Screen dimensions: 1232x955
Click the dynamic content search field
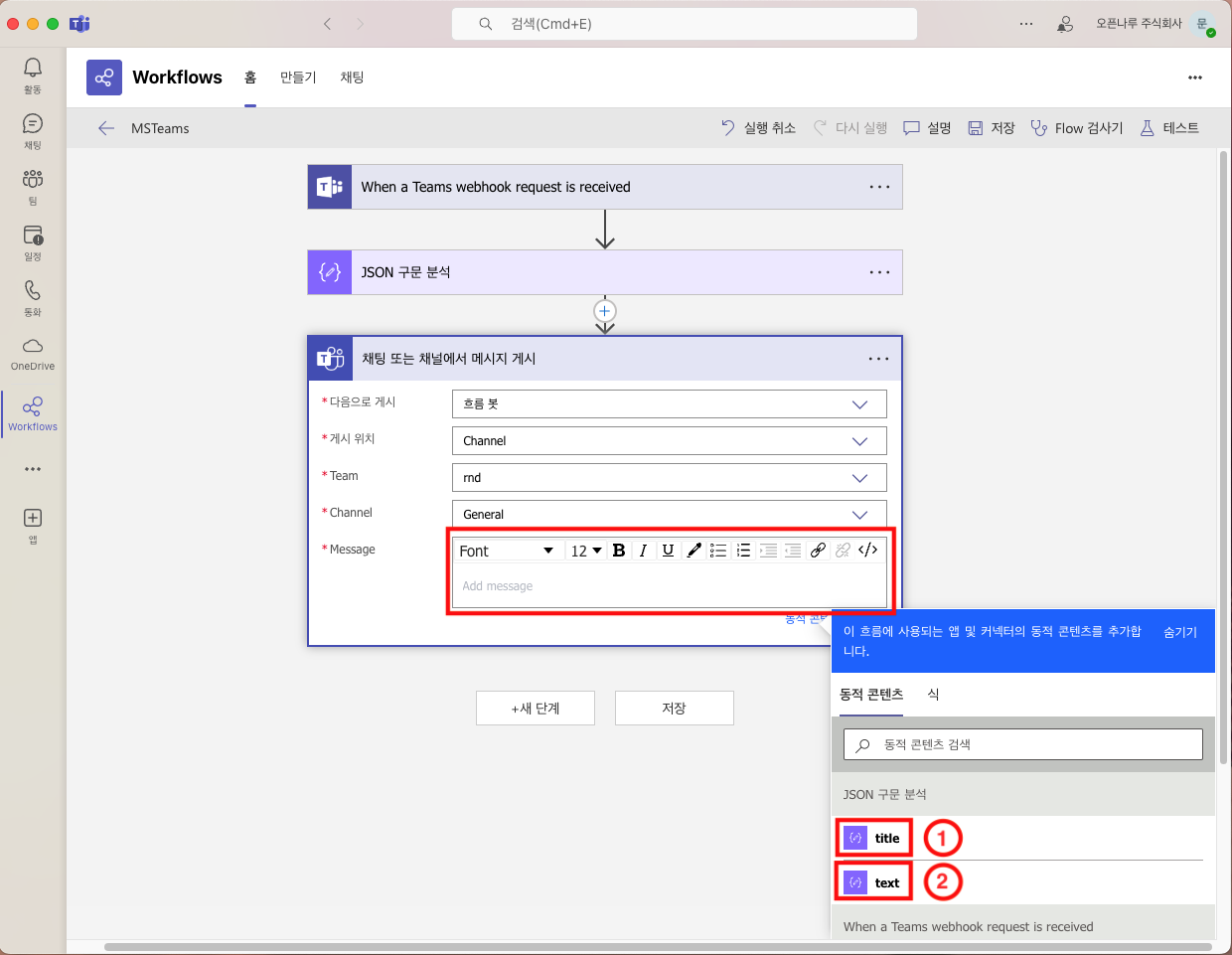click(1023, 744)
